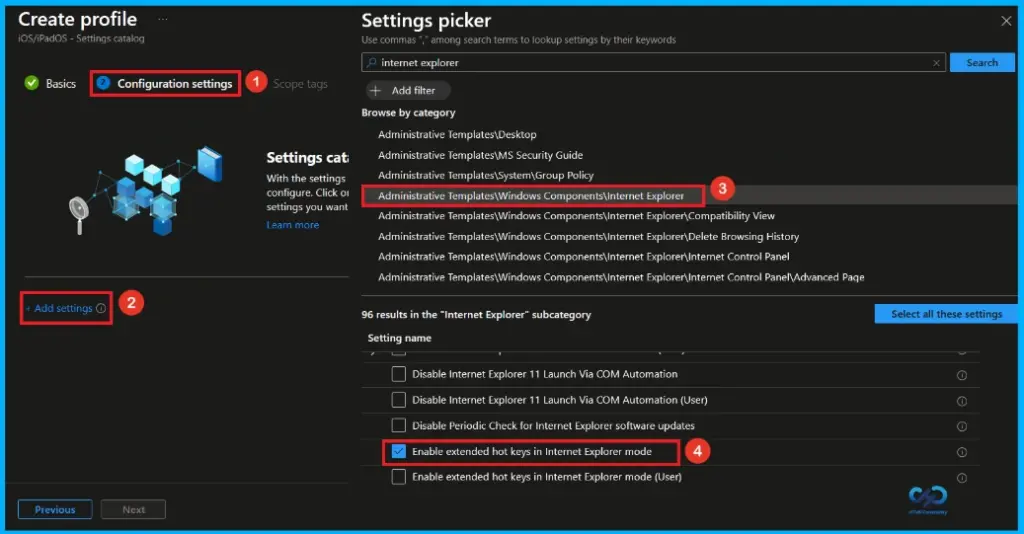Click the Setting name column header

tap(399, 338)
